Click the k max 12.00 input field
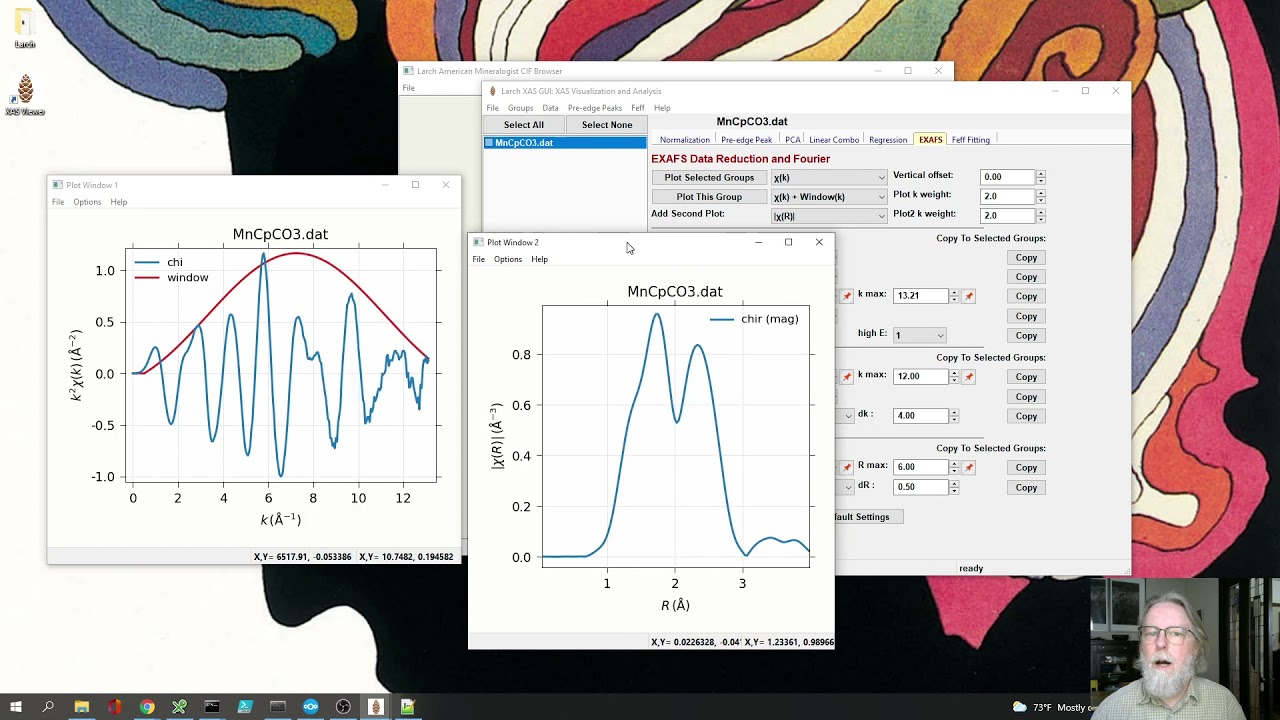The height and width of the screenshot is (720, 1280). point(920,376)
